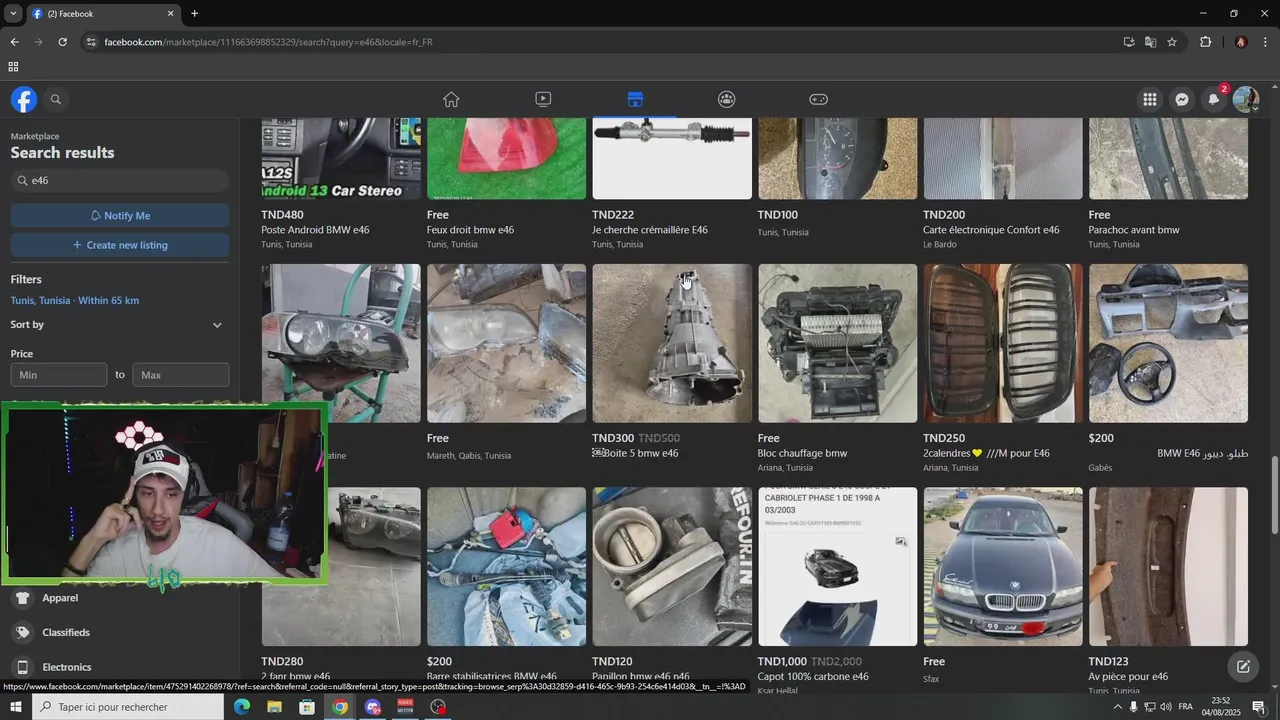This screenshot has width=1280, height=720.
Task: Click the Facebook logo
Action: (x=24, y=99)
